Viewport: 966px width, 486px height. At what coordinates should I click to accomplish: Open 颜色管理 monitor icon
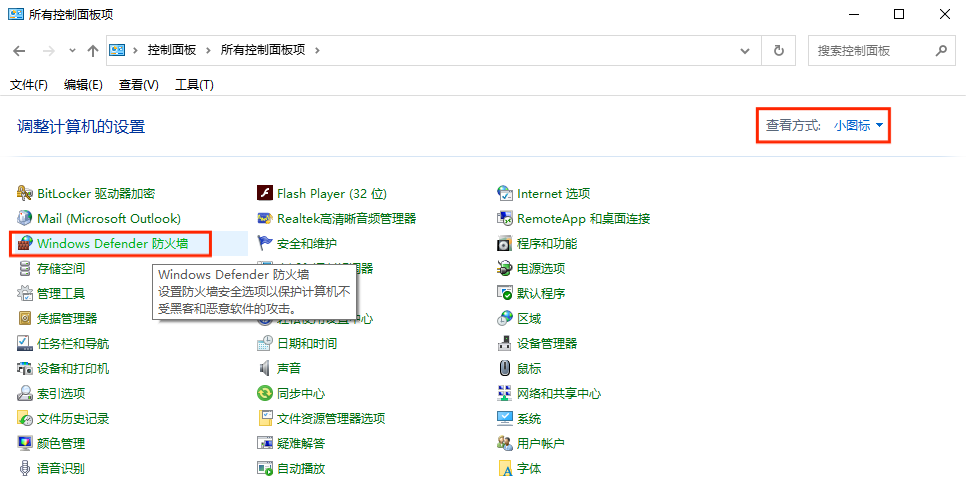pos(25,443)
